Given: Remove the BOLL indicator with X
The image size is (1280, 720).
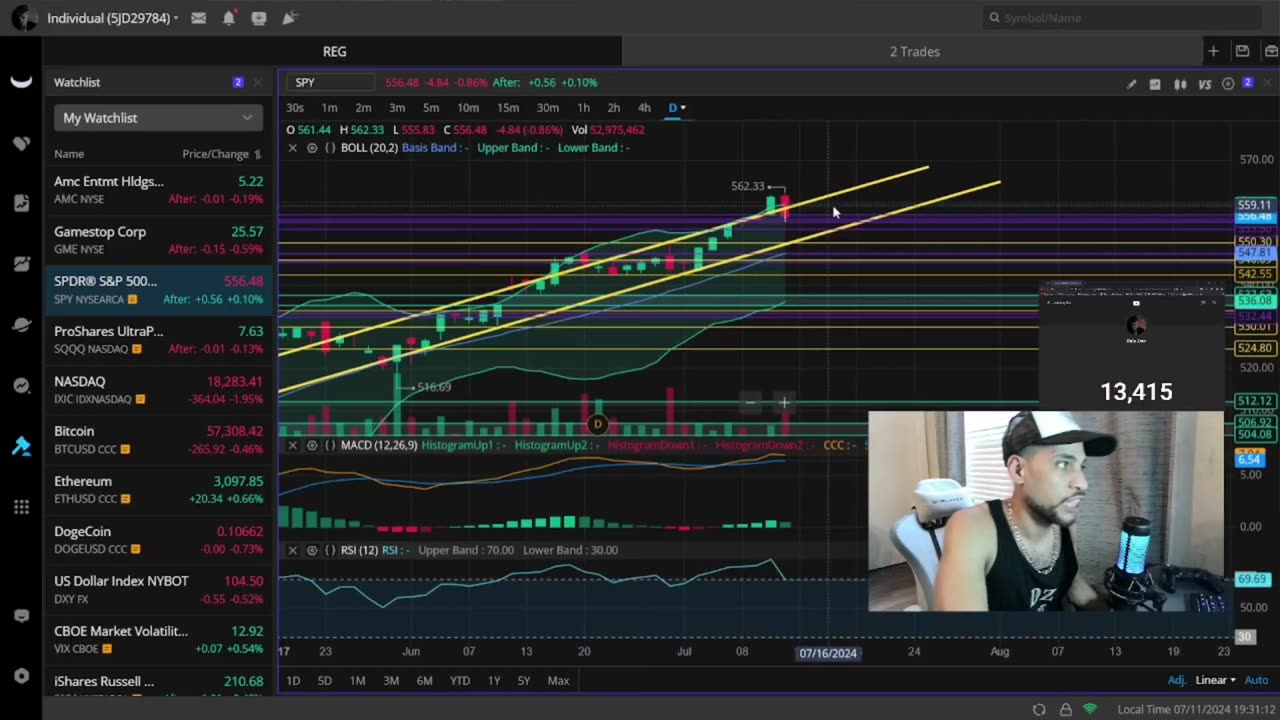Looking at the screenshot, I should (x=292, y=148).
